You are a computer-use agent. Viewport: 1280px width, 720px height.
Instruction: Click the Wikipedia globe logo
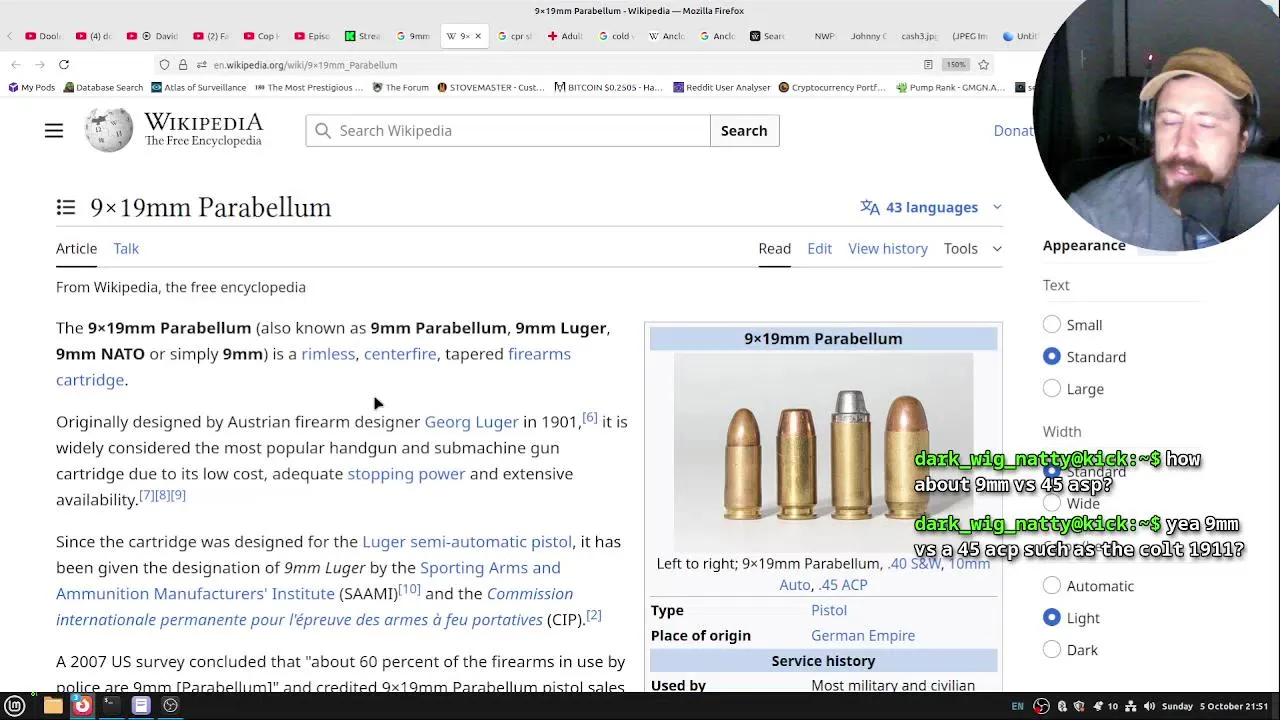(x=108, y=130)
